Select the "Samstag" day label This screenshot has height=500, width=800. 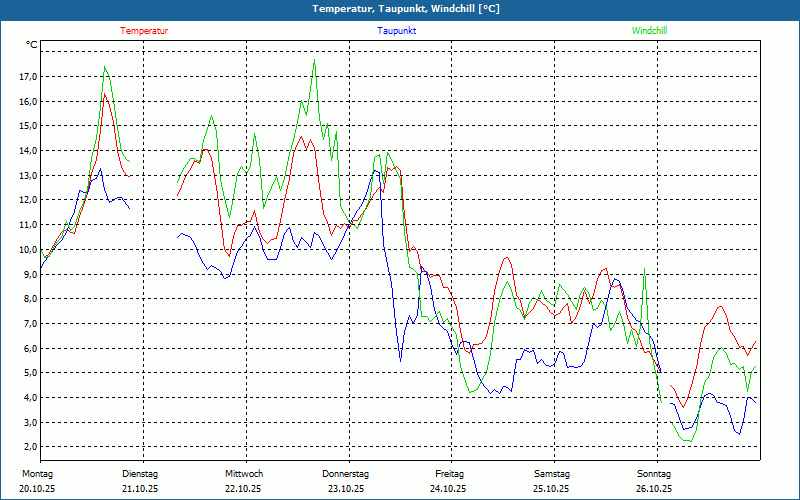coord(552,473)
